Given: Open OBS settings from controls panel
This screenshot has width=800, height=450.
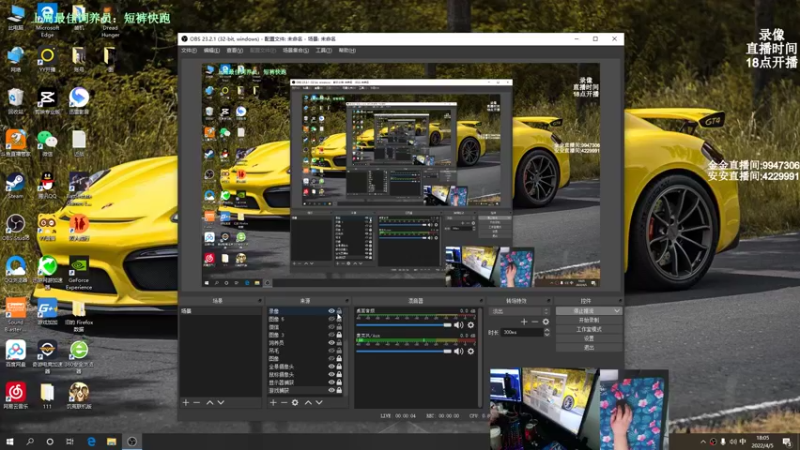Looking at the screenshot, I should pos(588,338).
